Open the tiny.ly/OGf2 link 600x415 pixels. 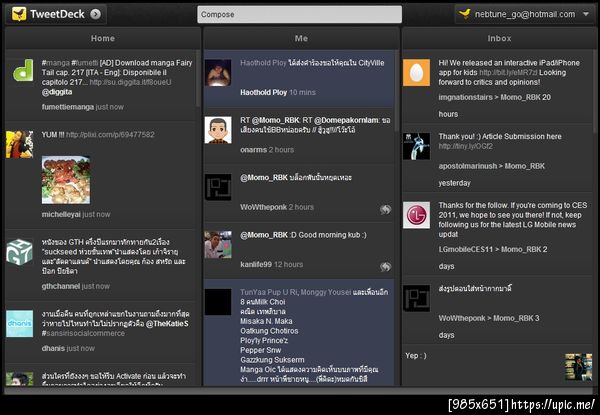point(465,146)
